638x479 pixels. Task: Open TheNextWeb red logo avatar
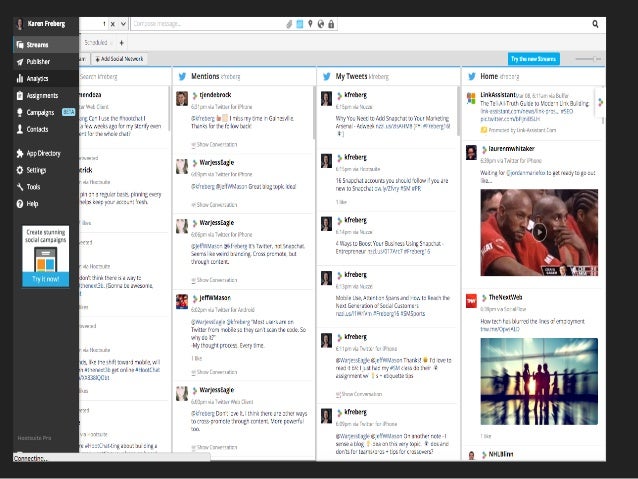click(x=471, y=301)
